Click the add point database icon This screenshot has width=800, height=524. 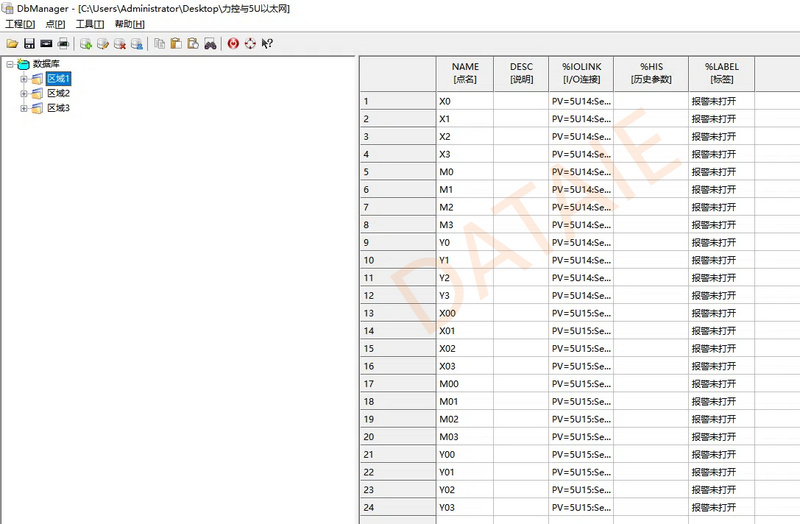click(x=86, y=44)
